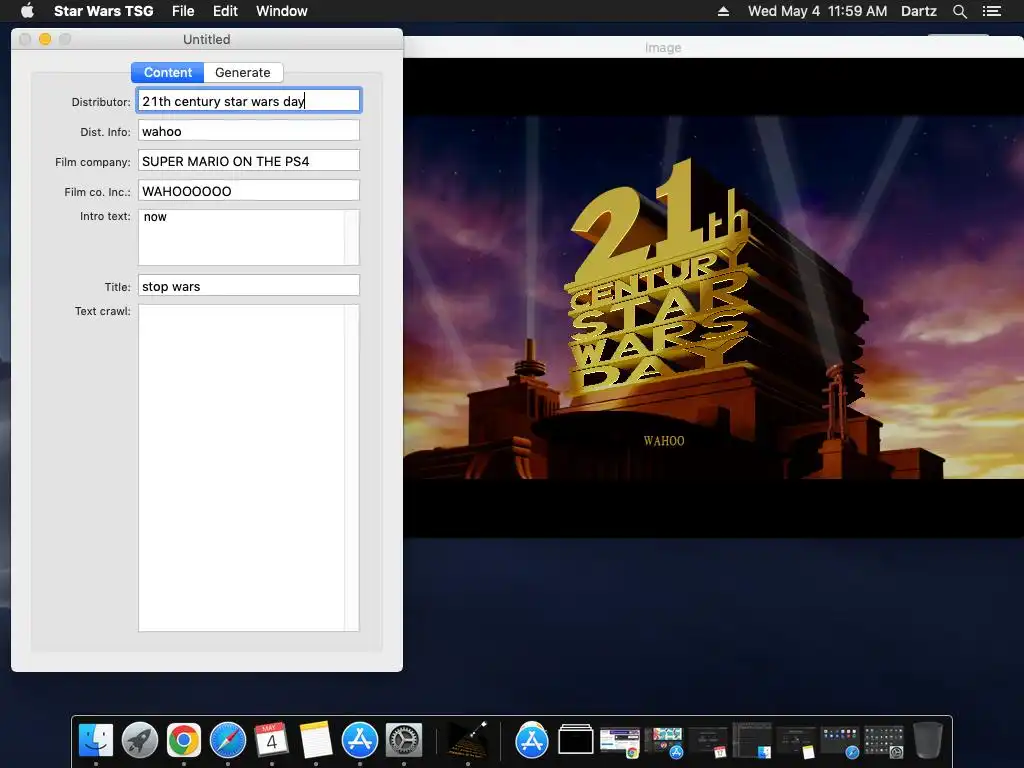Click the Image window title bar
Image resolution: width=1024 pixels, height=768 pixels.
pos(713,48)
